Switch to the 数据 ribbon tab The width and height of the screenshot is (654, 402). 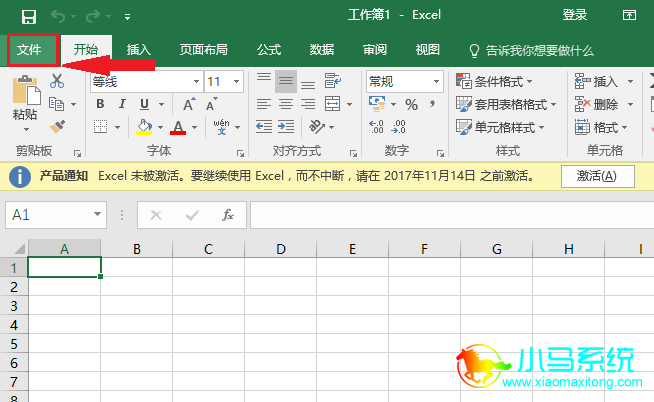(322, 50)
